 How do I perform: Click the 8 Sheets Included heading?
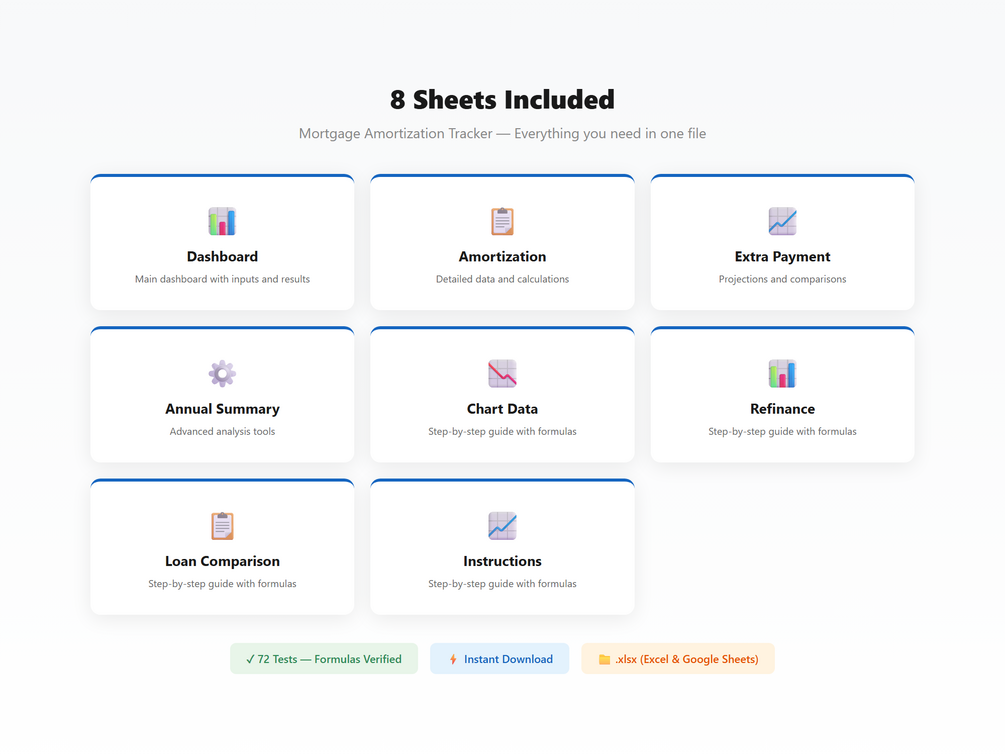[x=502, y=100]
